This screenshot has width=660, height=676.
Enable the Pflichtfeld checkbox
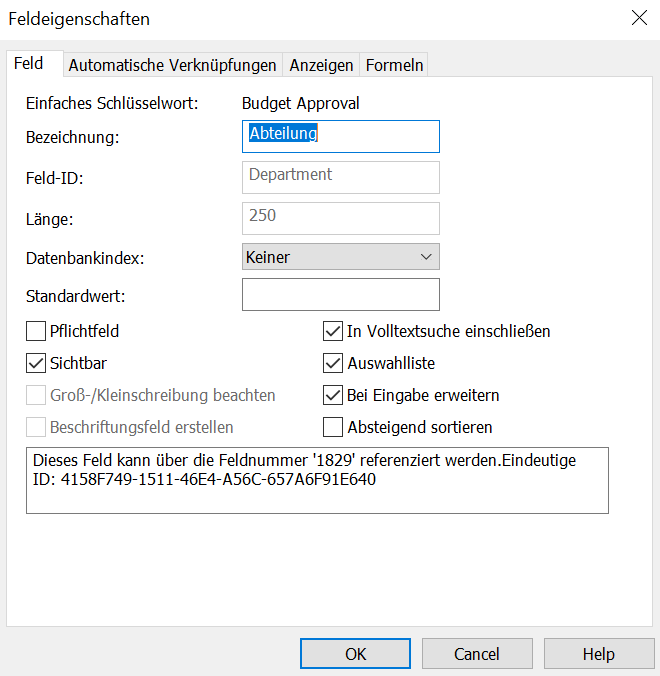pyautogui.click(x=36, y=331)
